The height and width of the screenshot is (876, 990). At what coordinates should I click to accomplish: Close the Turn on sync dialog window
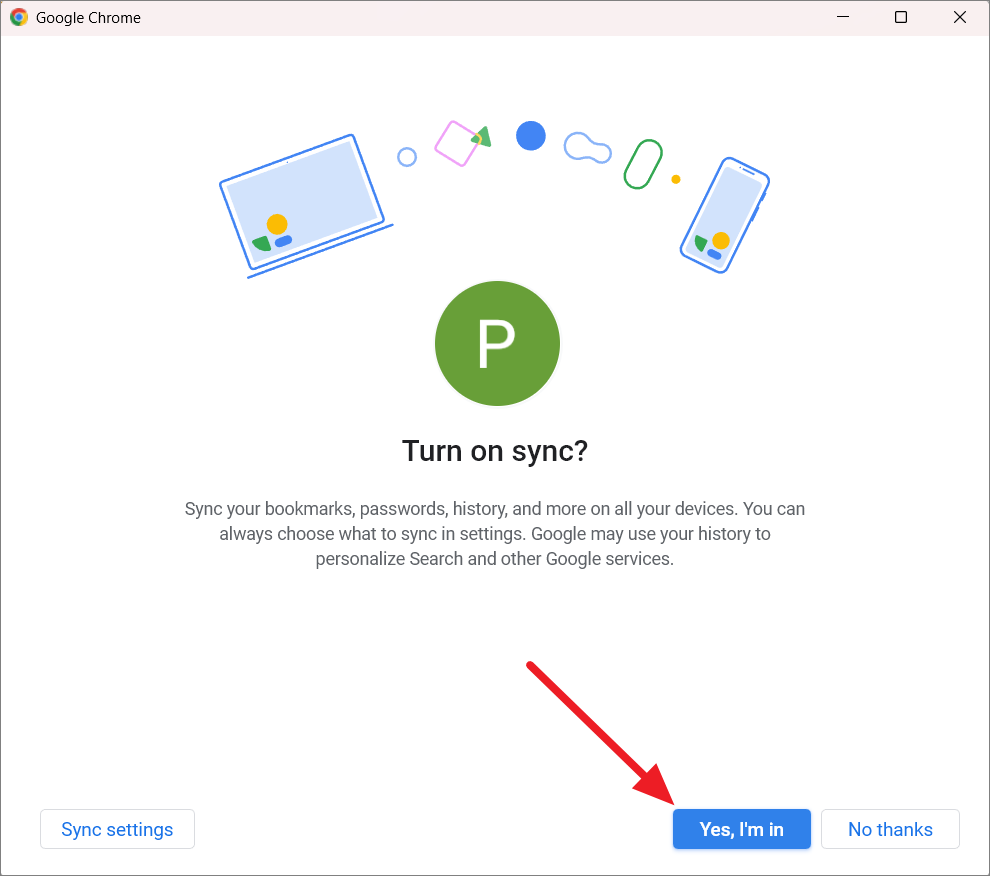coord(960,17)
